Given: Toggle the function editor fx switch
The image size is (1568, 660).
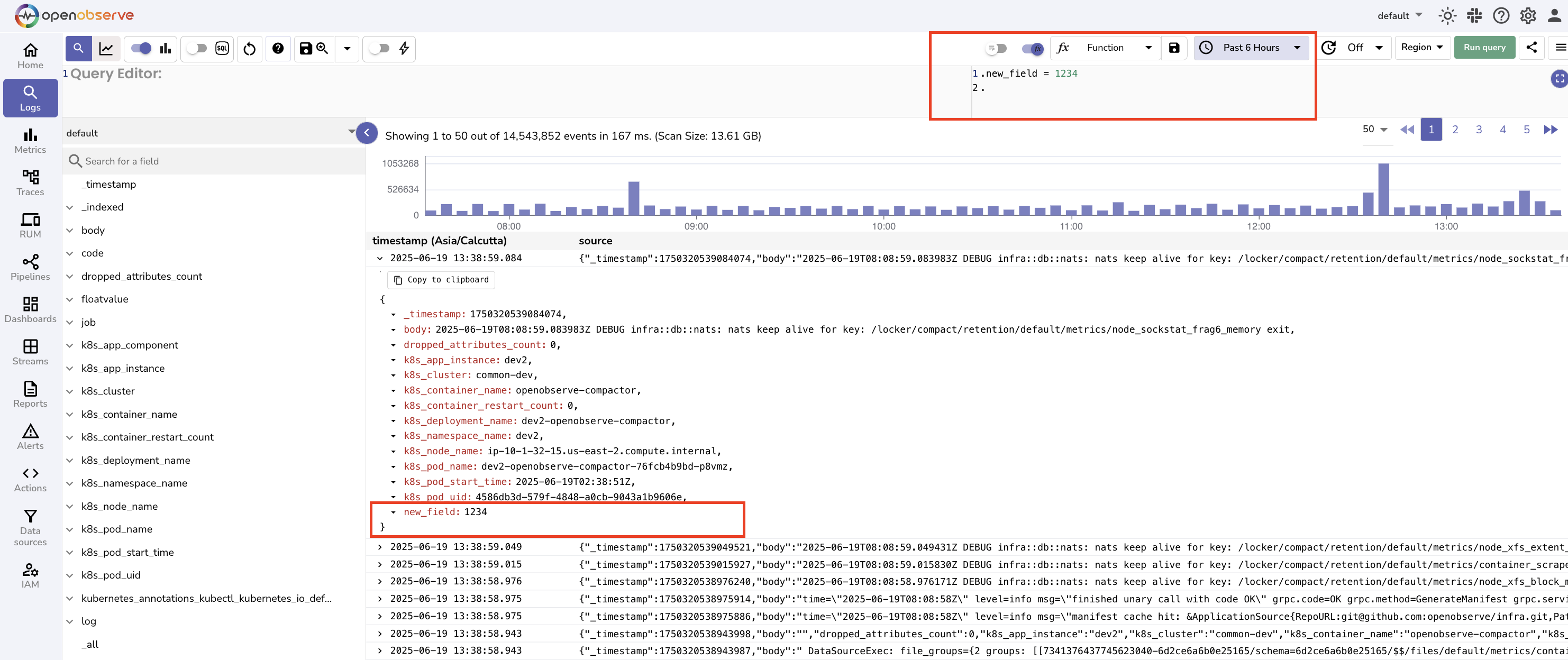Looking at the screenshot, I should coord(1033,48).
